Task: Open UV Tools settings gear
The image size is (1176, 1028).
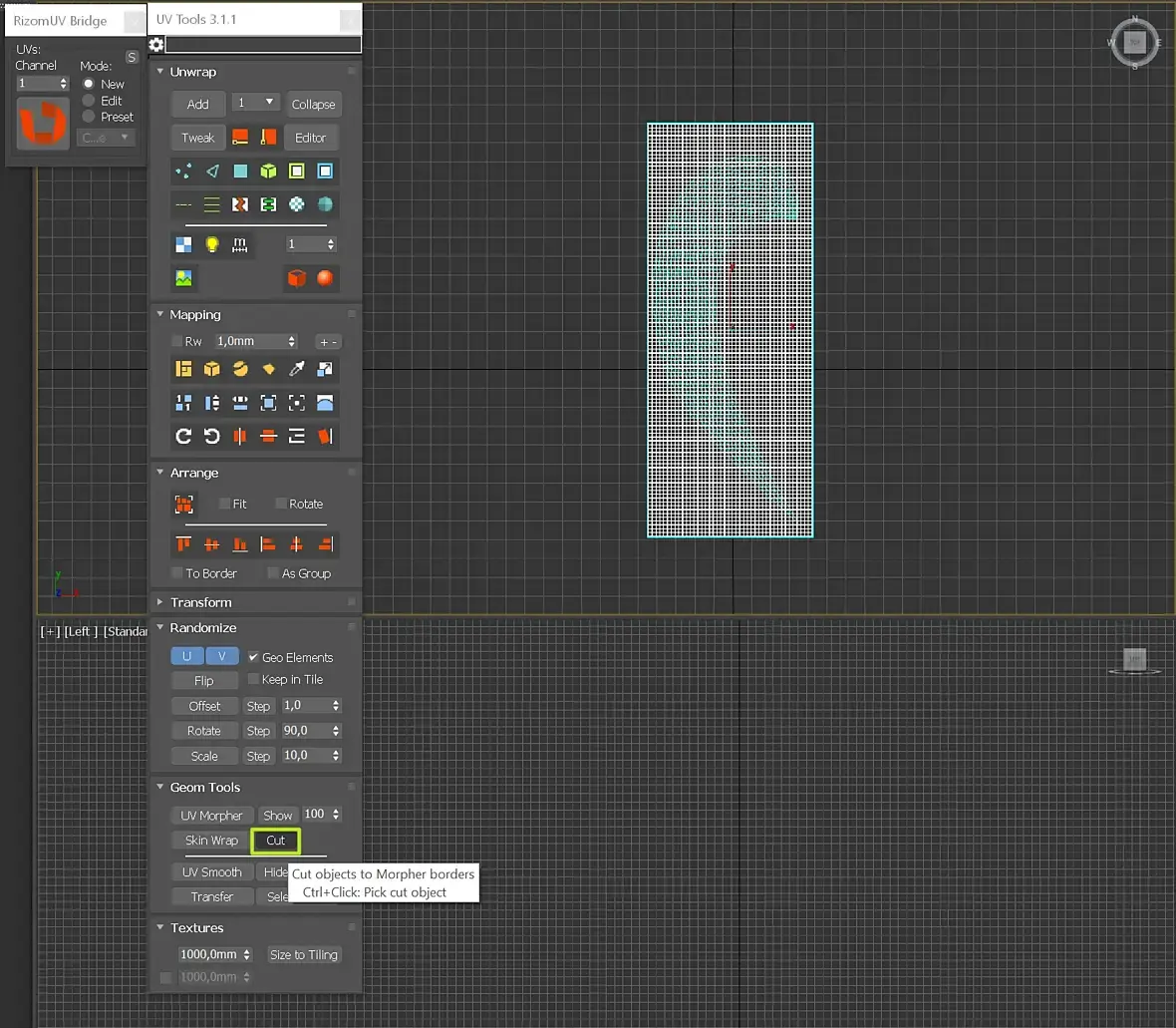Action: (x=156, y=45)
